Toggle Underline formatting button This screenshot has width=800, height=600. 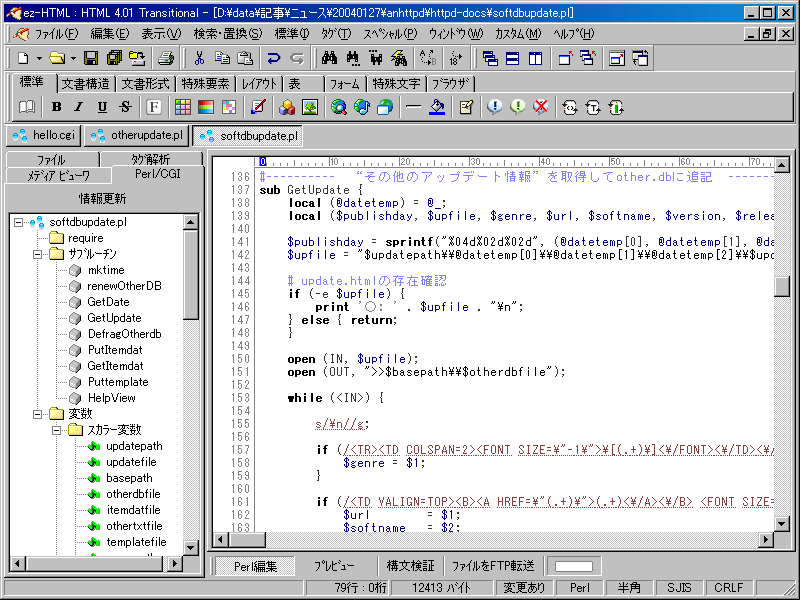(102, 107)
